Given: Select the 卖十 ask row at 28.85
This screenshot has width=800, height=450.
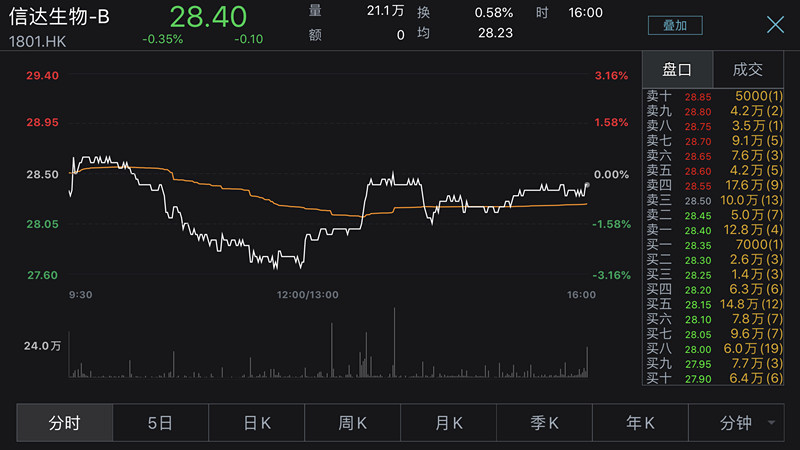Looking at the screenshot, I should pos(714,96).
